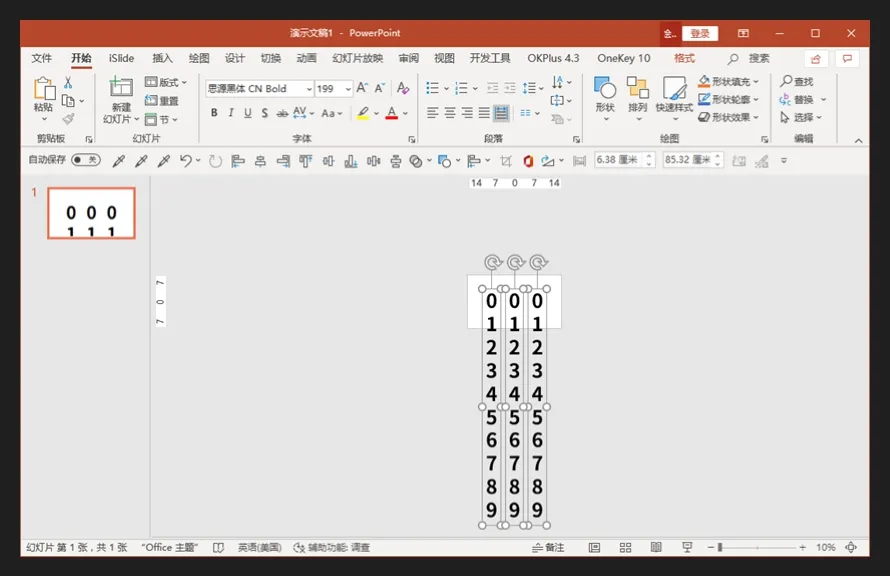Toggle the Notes (备注) pane

click(548, 548)
